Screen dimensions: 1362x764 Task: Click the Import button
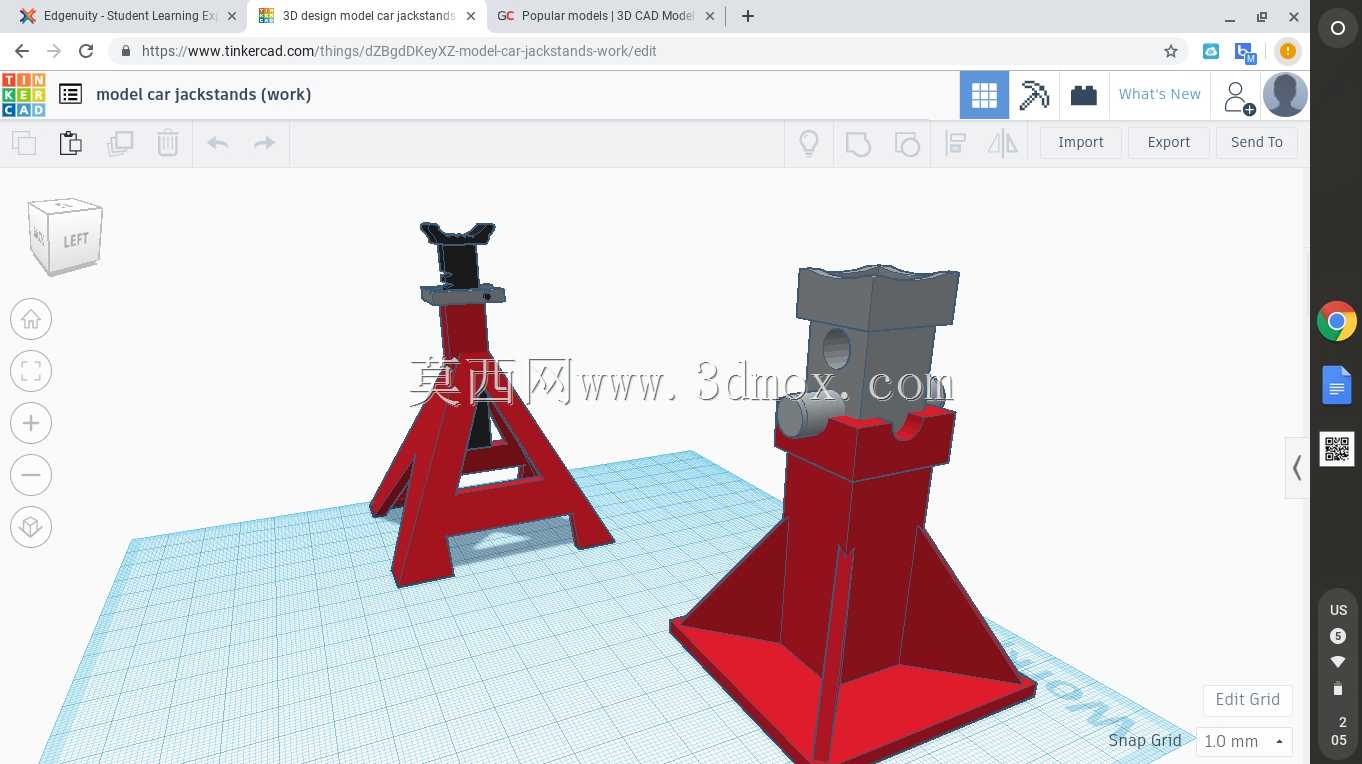point(1081,142)
